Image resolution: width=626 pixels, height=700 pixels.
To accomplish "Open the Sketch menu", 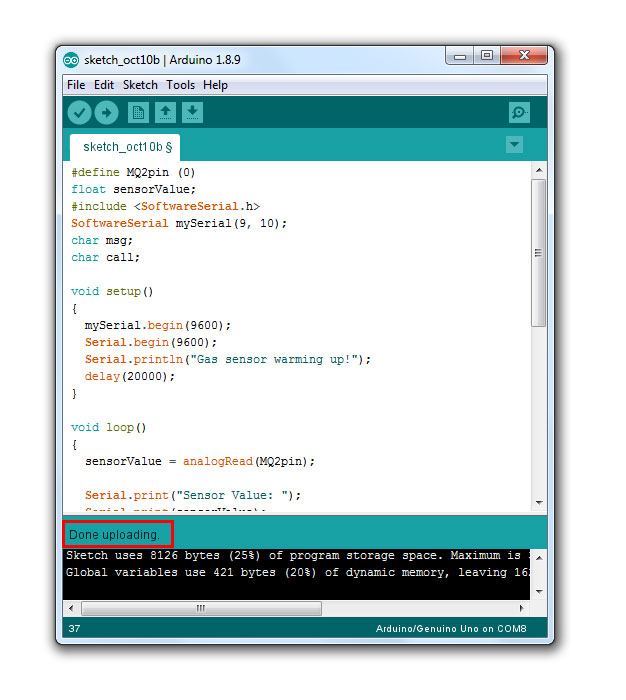I will click(140, 85).
